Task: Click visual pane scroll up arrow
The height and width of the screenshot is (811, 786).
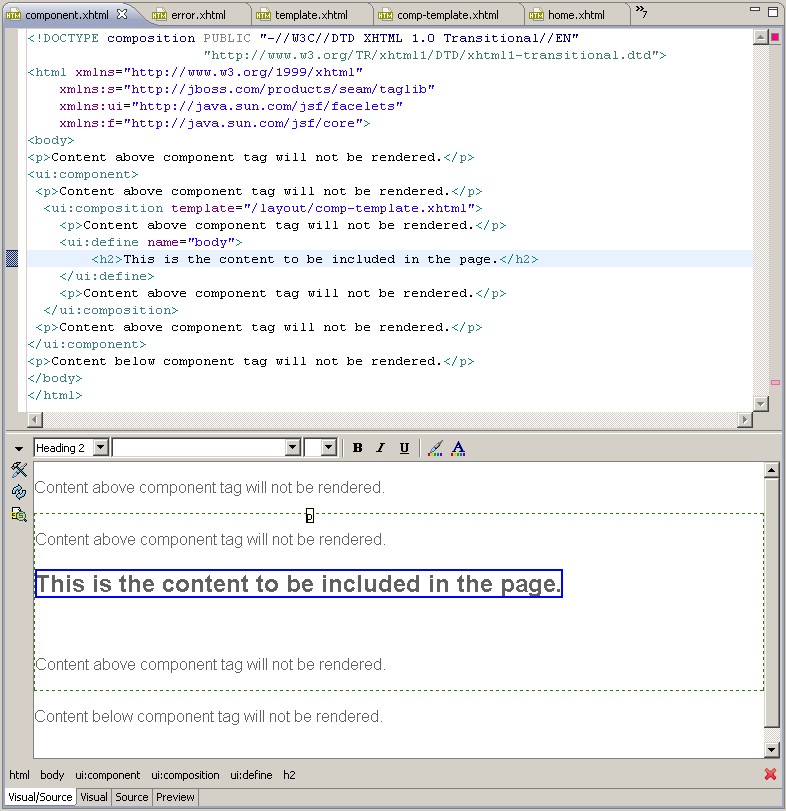Action: [x=772, y=470]
